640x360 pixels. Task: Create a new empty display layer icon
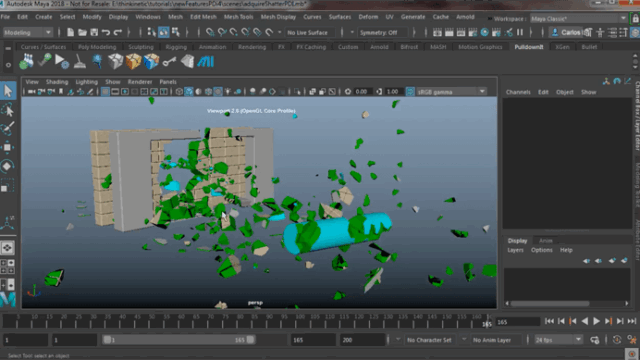611,260
